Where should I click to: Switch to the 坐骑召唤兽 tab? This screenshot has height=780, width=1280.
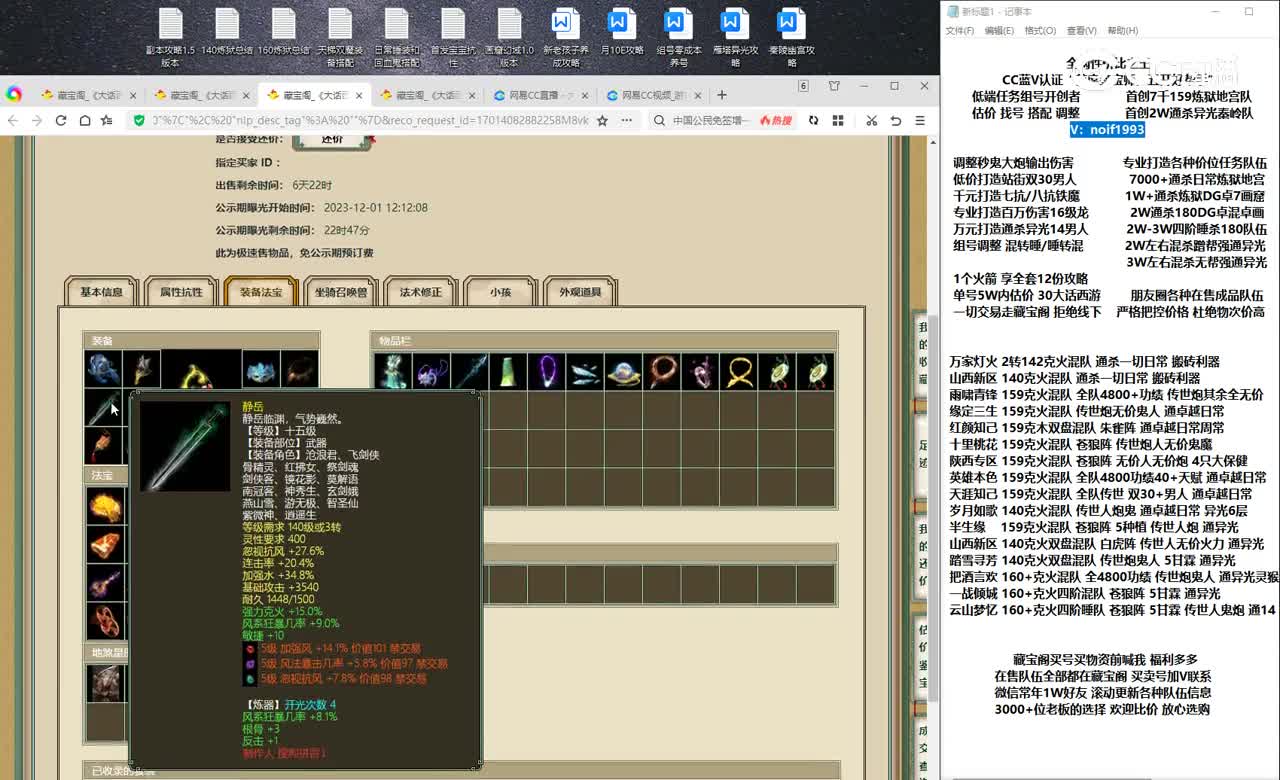(341, 292)
